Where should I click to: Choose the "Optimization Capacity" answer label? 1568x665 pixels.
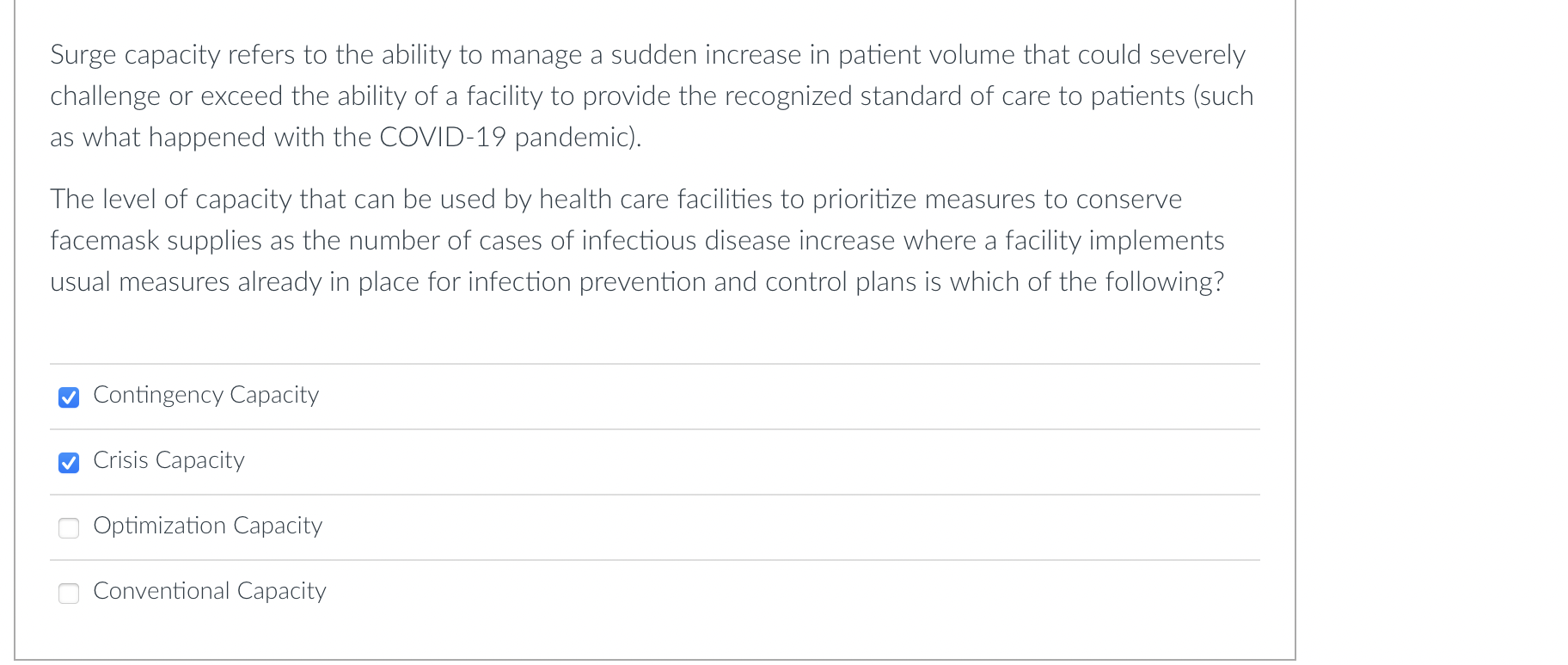tap(208, 526)
